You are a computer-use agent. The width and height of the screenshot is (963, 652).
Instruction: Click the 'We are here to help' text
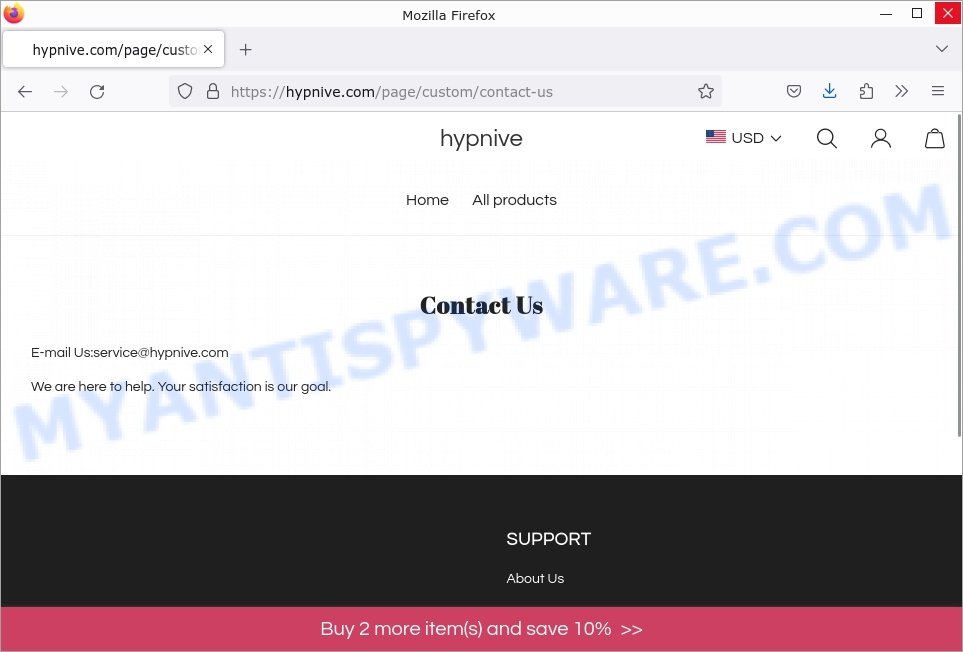coord(181,387)
